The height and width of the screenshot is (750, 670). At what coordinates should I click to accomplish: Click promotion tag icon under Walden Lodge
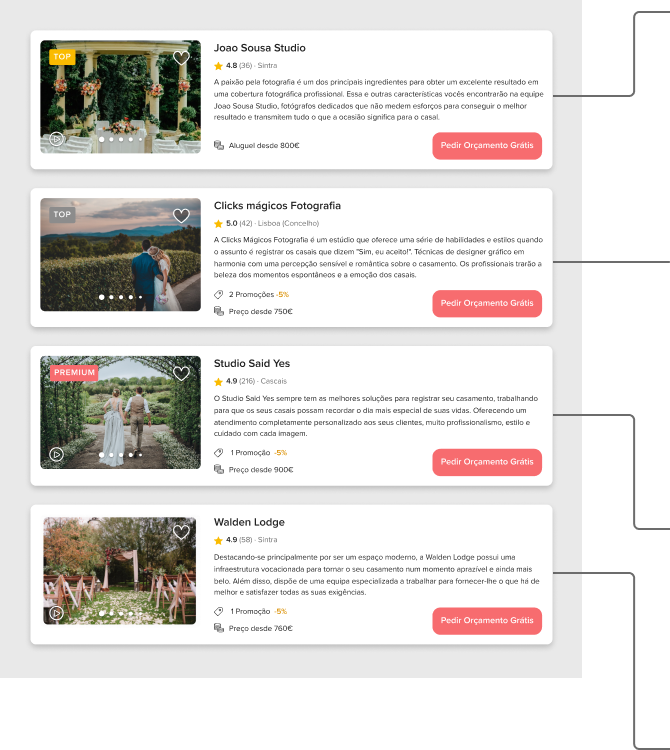(x=219, y=611)
